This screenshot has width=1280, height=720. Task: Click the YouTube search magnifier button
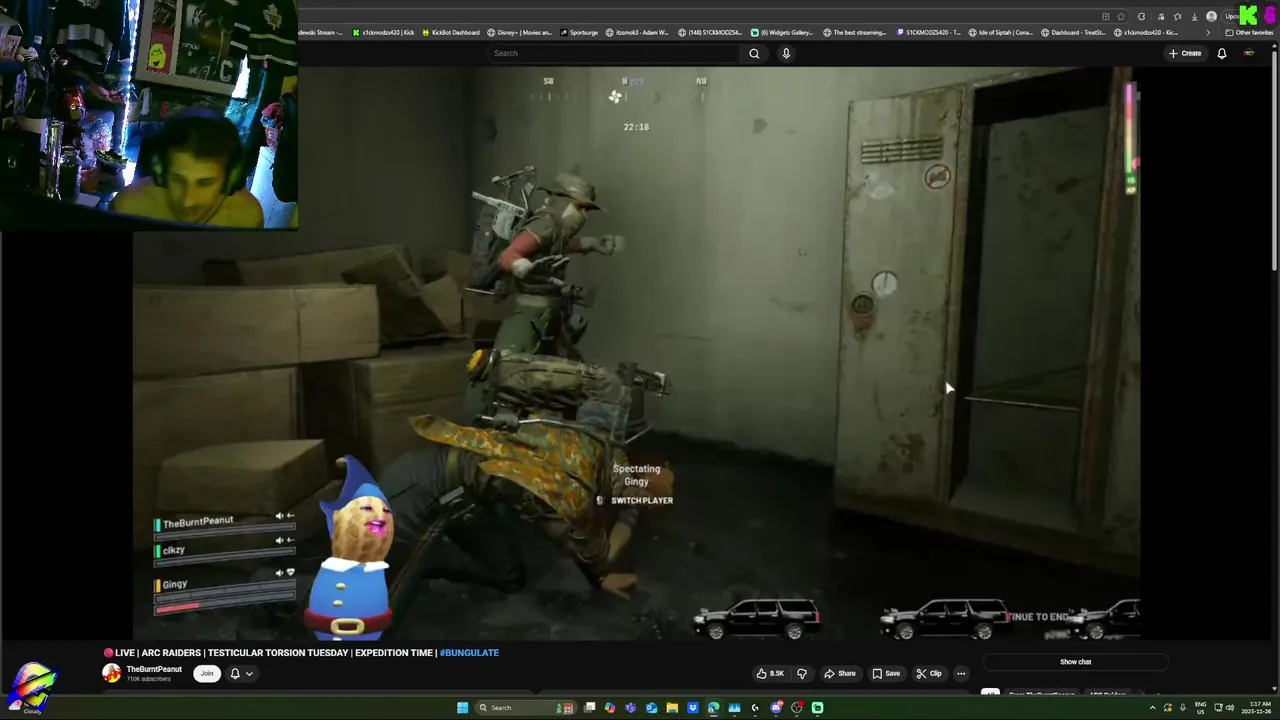754,53
